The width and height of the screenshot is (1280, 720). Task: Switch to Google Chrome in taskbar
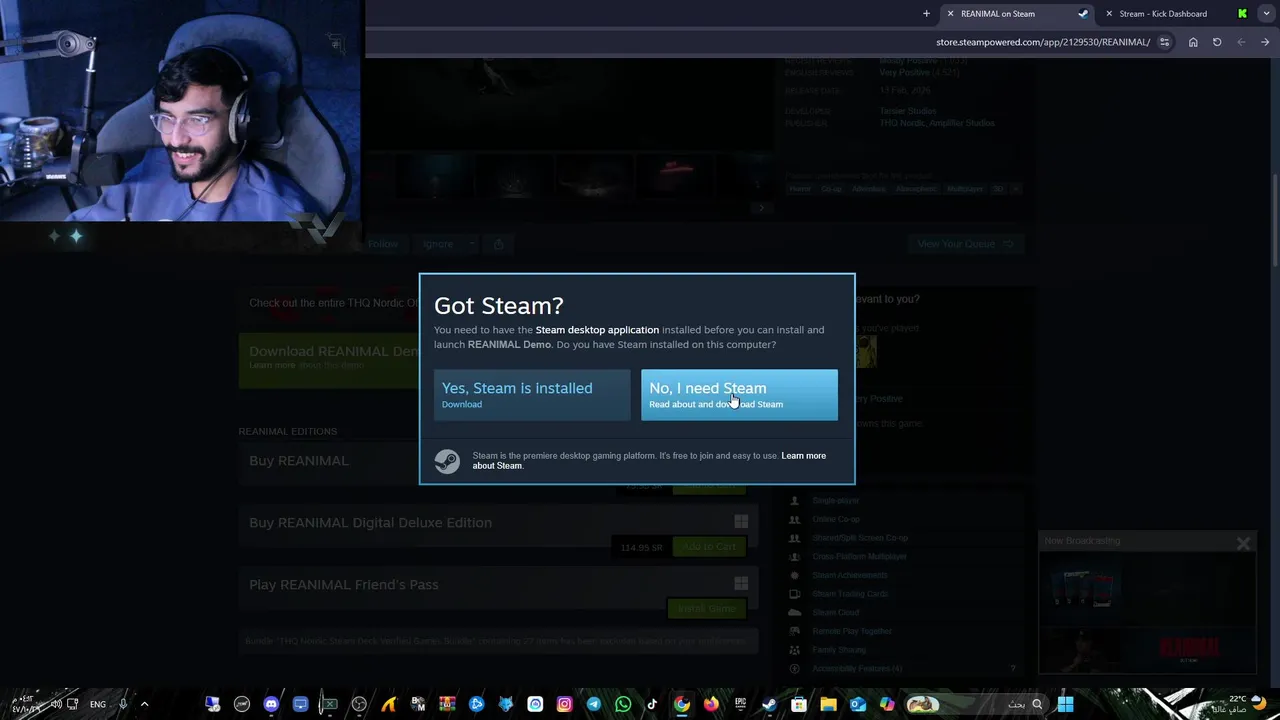pyautogui.click(x=682, y=704)
